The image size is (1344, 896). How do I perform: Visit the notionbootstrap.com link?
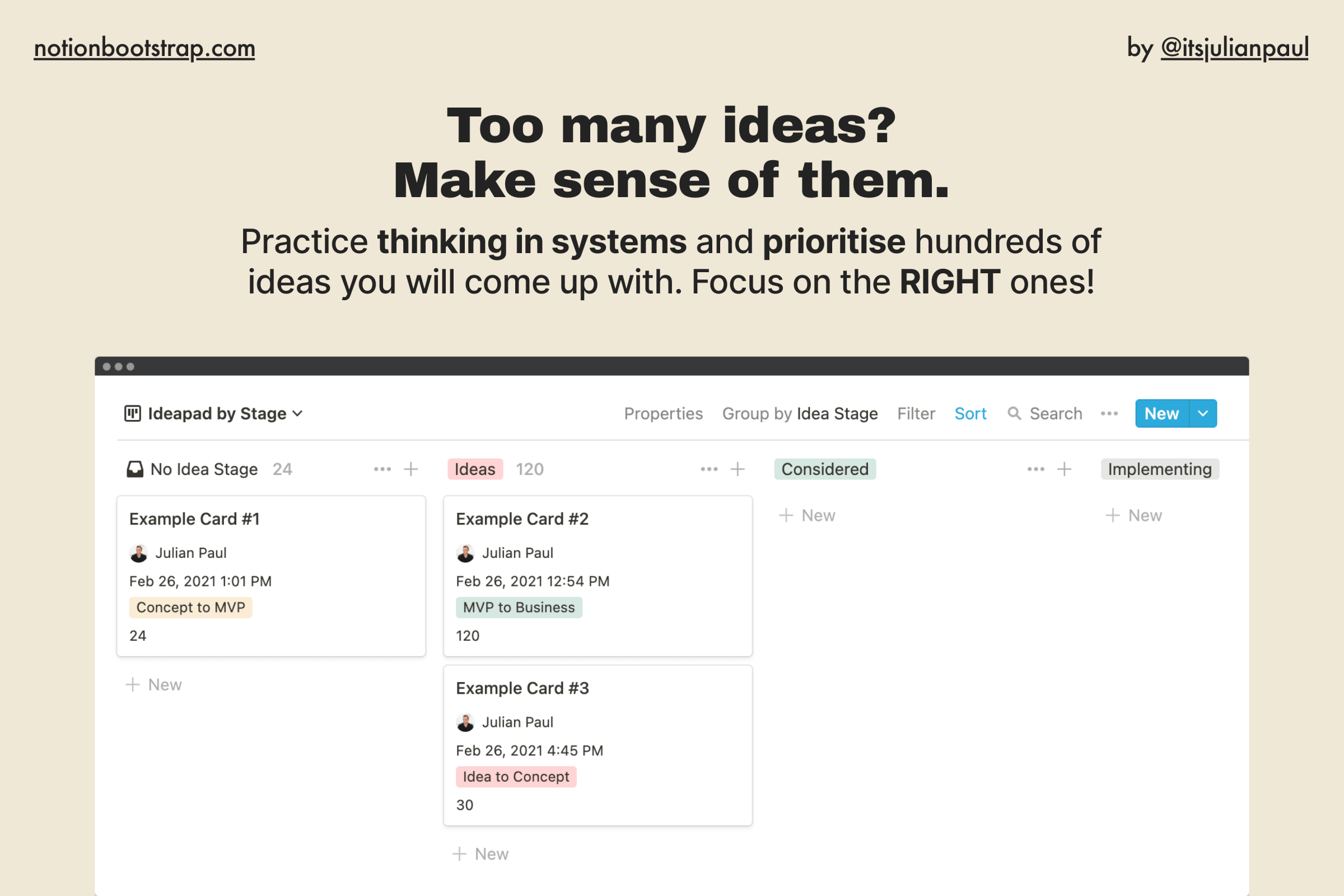click(x=143, y=48)
